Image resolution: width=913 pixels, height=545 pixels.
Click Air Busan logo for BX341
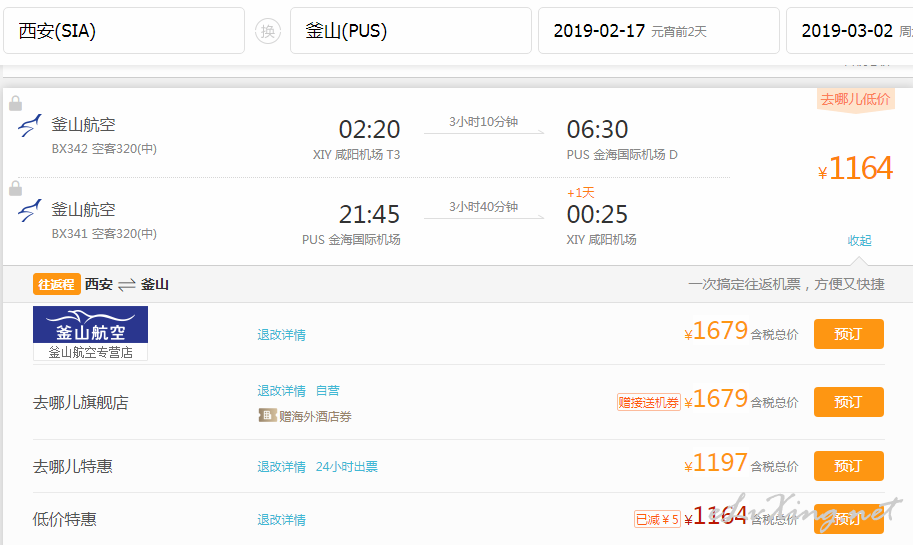coord(30,210)
